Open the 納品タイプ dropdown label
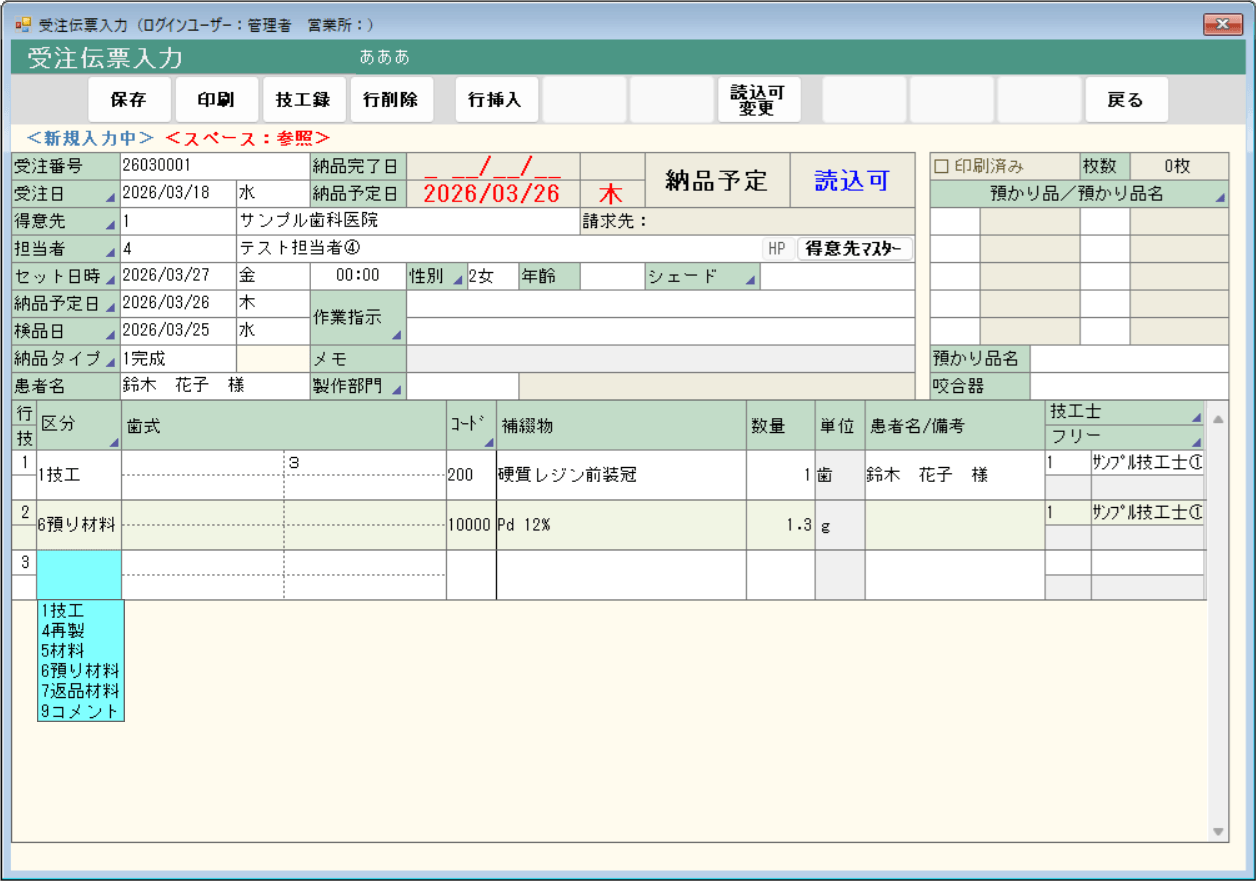This screenshot has width=1256, height=883. click(65, 359)
